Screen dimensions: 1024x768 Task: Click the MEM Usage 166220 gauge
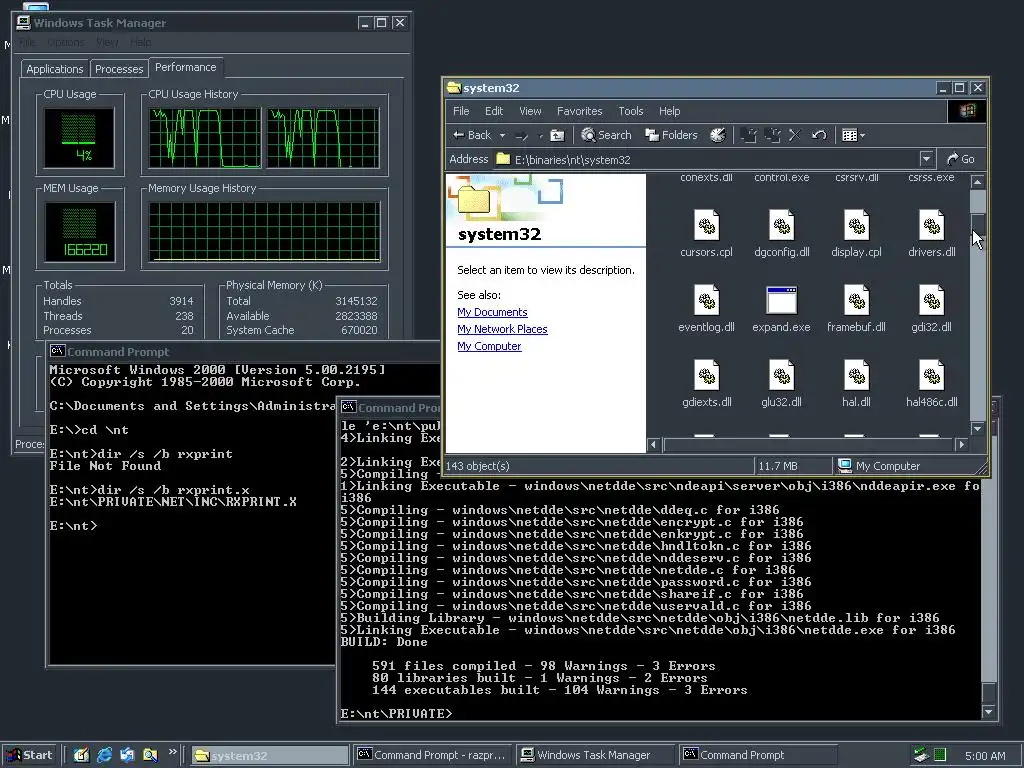(x=80, y=232)
